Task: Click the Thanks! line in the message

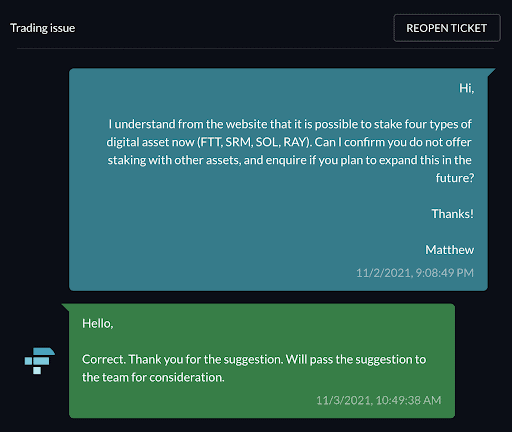Action: coord(452,214)
